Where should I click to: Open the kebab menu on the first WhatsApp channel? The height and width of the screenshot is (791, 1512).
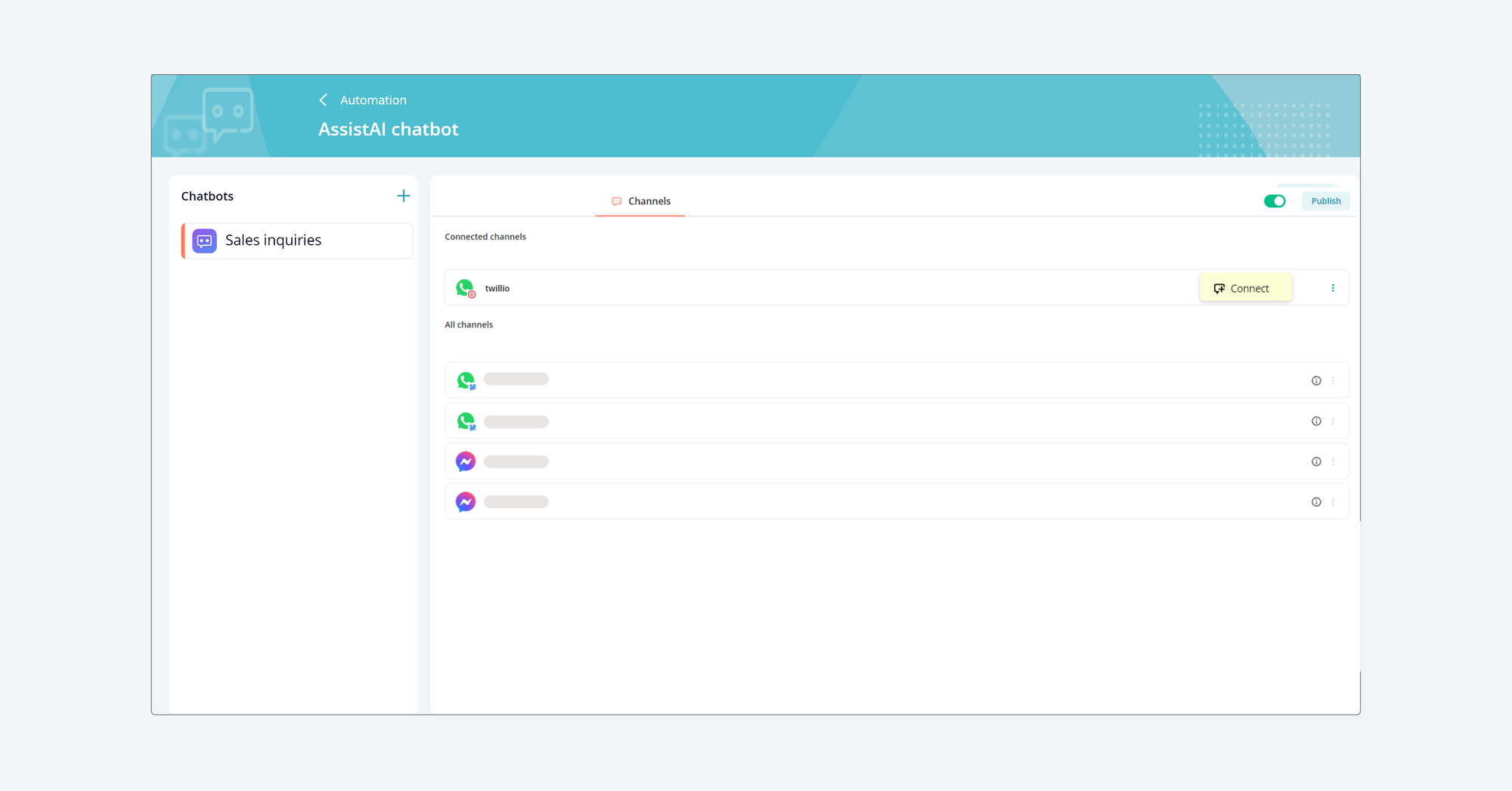pos(1334,380)
